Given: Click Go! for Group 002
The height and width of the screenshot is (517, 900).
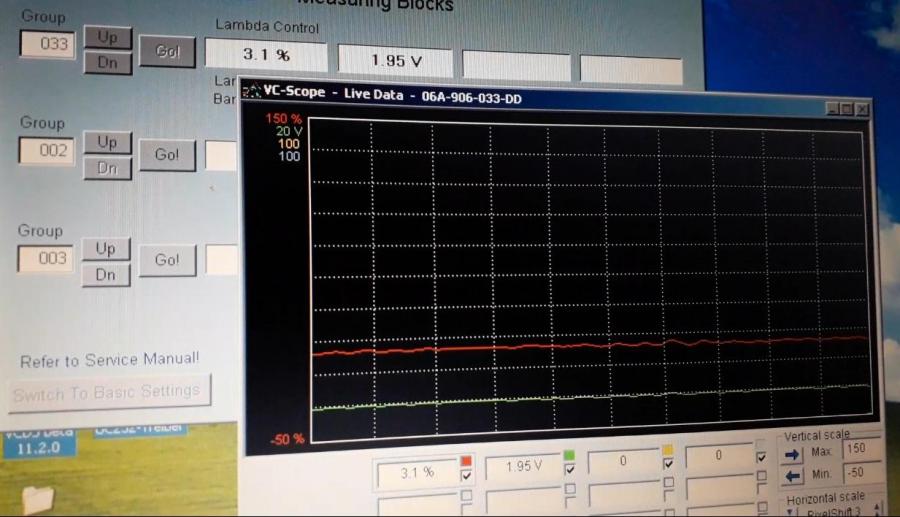Looking at the screenshot, I should pos(167,155).
